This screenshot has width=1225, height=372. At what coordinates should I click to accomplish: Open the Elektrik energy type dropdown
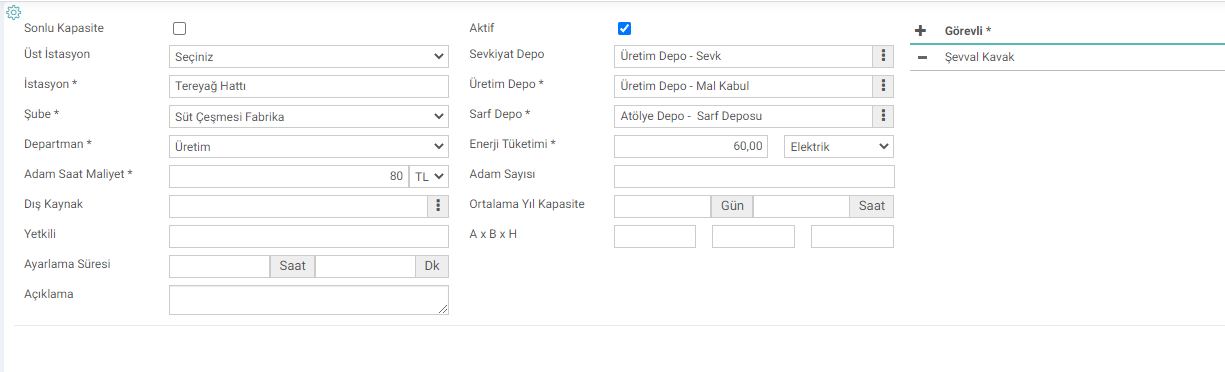839,146
